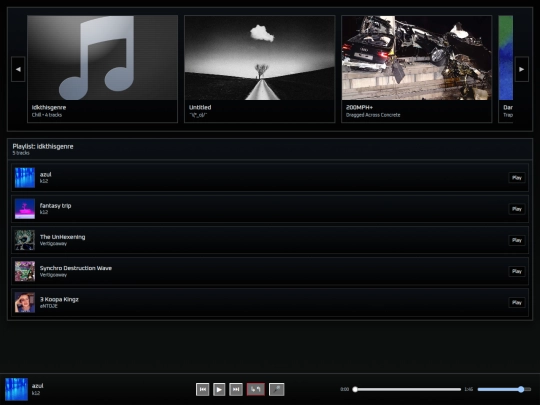
Task: Click the microphone lyrics icon
Action: click(x=277, y=390)
